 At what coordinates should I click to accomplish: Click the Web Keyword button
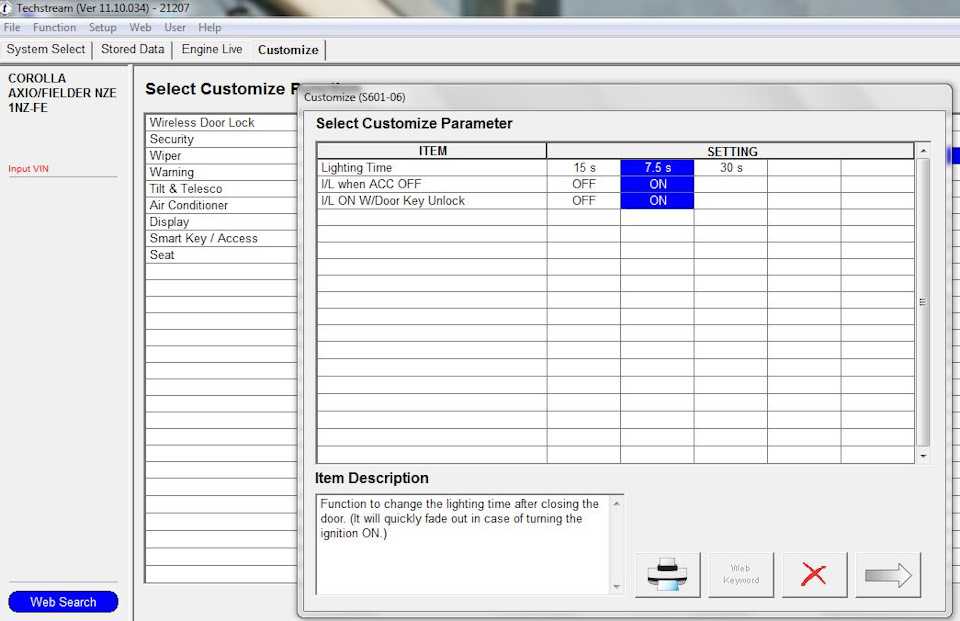(x=741, y=575)
